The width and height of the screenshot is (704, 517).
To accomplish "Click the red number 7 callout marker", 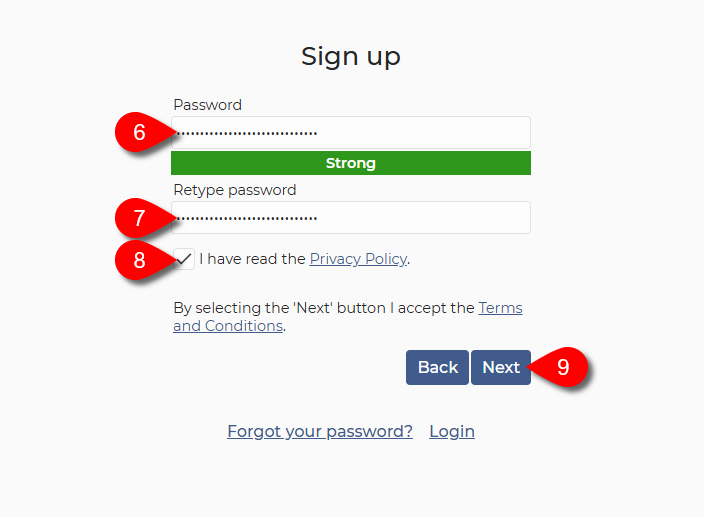I will [139, 217].
